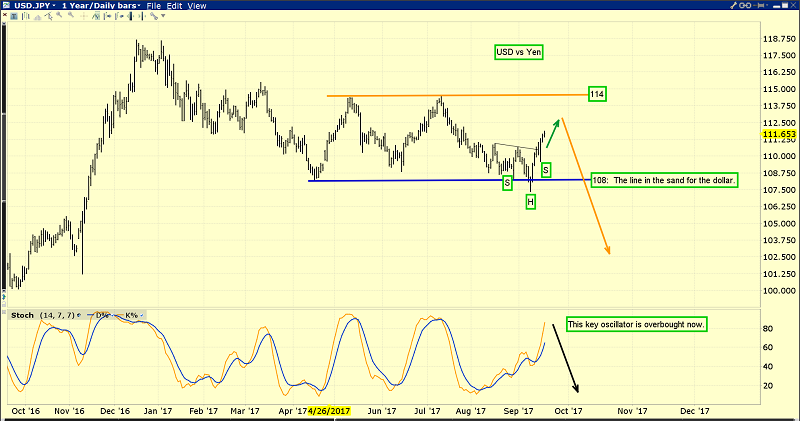This screenshot has height=421, width=800.
Task: Select the '114' resistance label box
Action: click(x=598, y=94)
